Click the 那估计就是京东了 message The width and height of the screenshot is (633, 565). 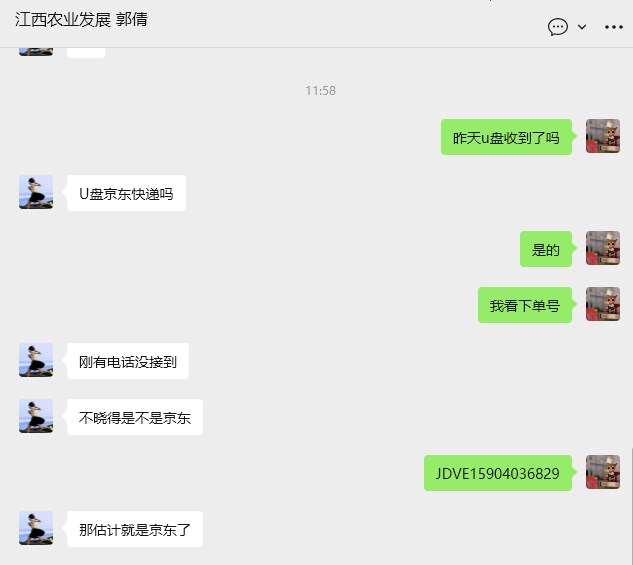click(135, 529)
